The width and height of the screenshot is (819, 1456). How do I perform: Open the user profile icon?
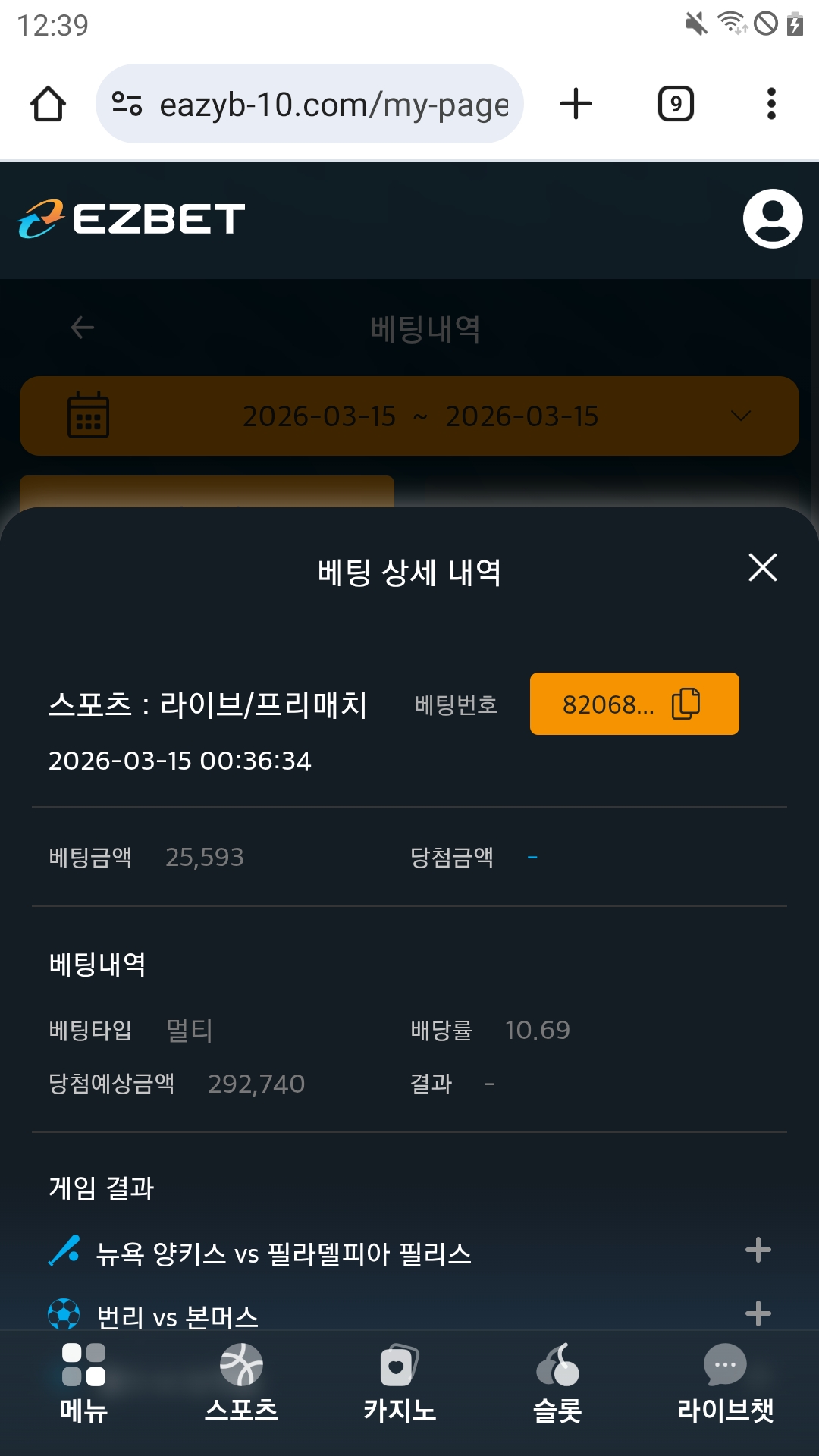coord(772,219)
